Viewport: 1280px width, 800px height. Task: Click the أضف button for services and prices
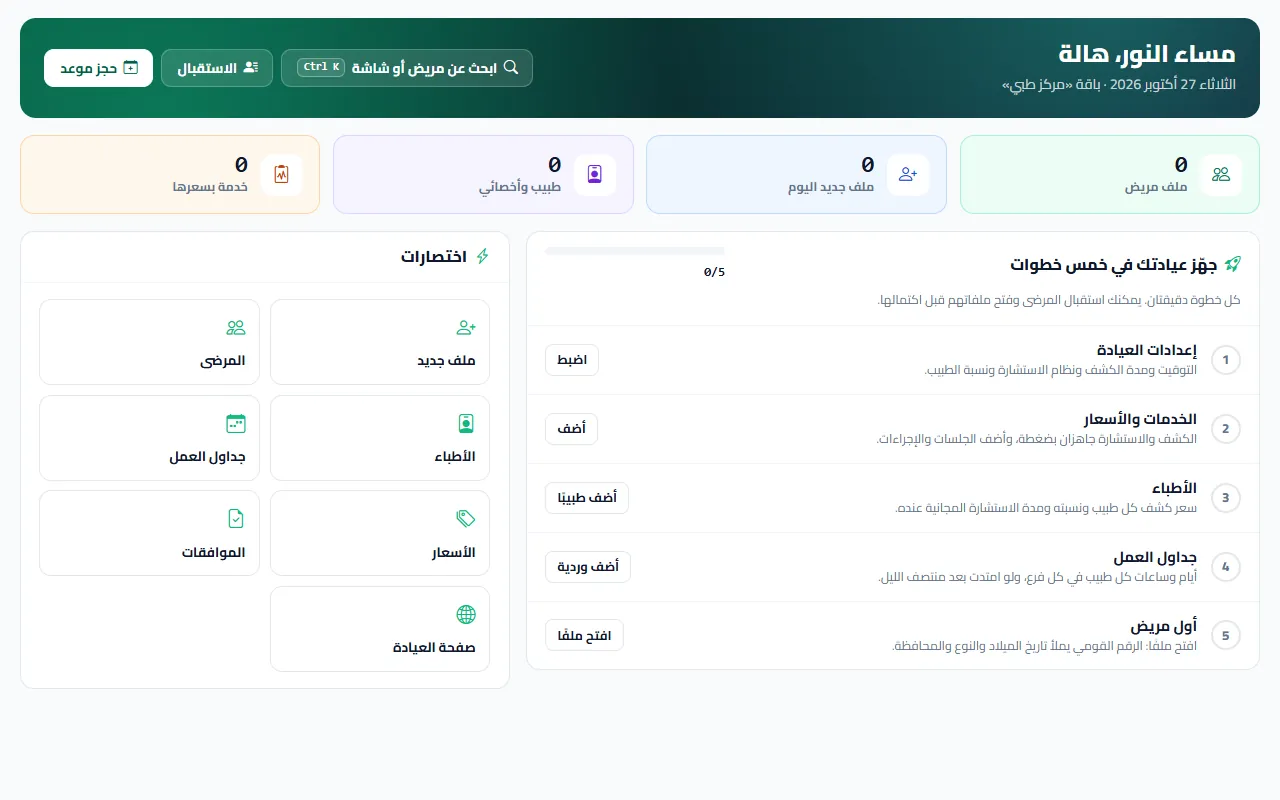(x=572, y=429)
